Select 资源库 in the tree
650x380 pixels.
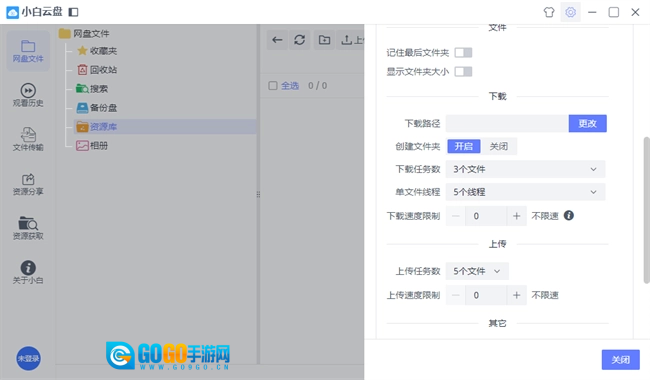click(x=165, y=126)
